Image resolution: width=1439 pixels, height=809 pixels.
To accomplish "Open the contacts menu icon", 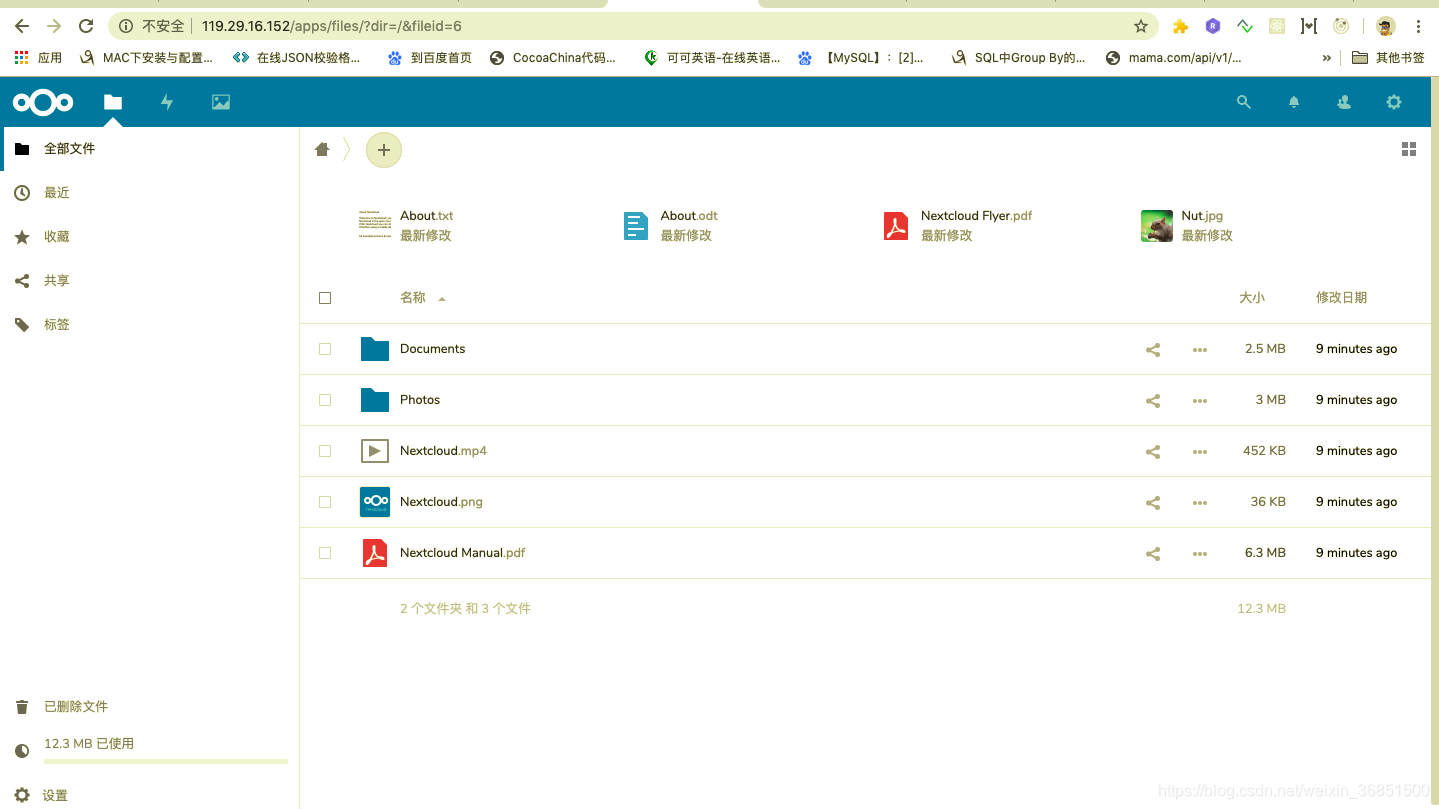I will click(1344, 102).
